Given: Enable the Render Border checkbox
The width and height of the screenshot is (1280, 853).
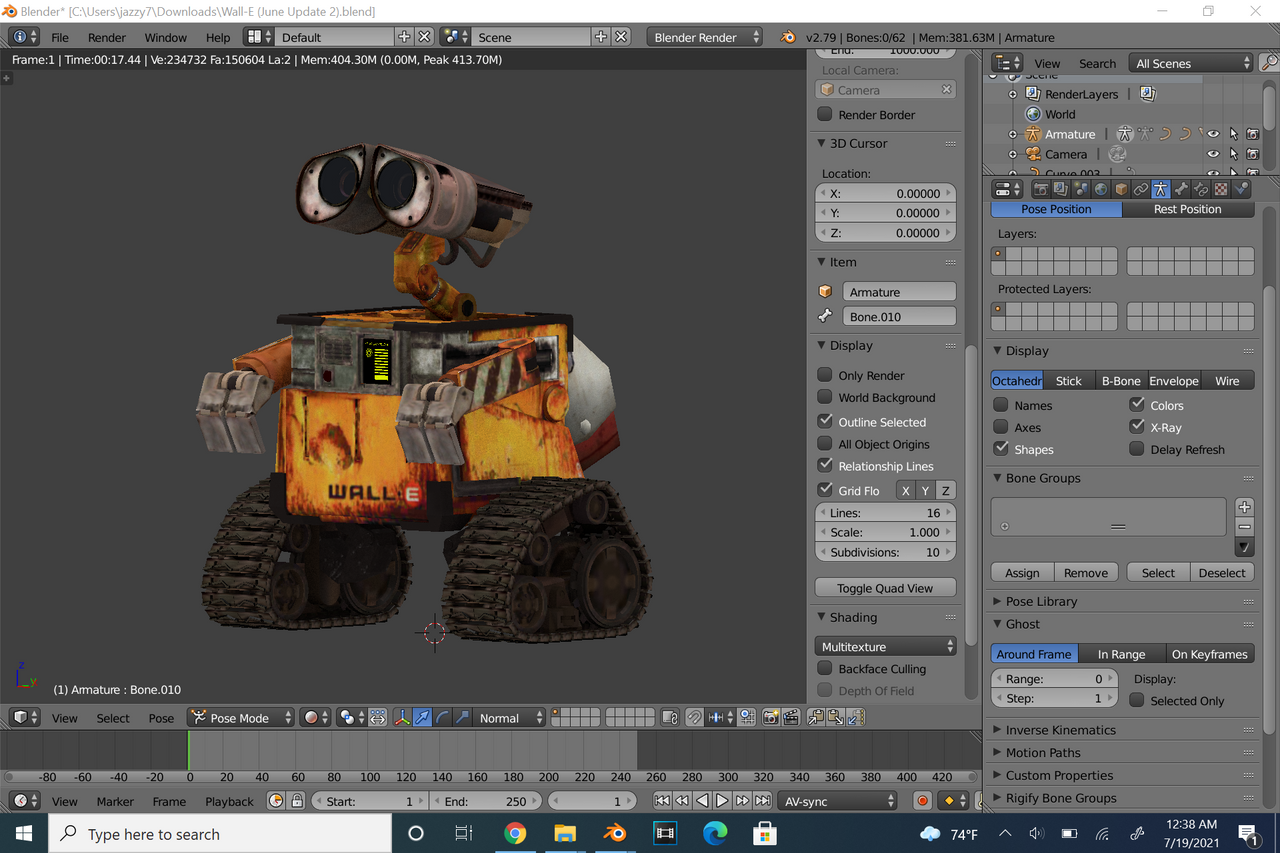Looking at the screenshot, I should [825, 114].
